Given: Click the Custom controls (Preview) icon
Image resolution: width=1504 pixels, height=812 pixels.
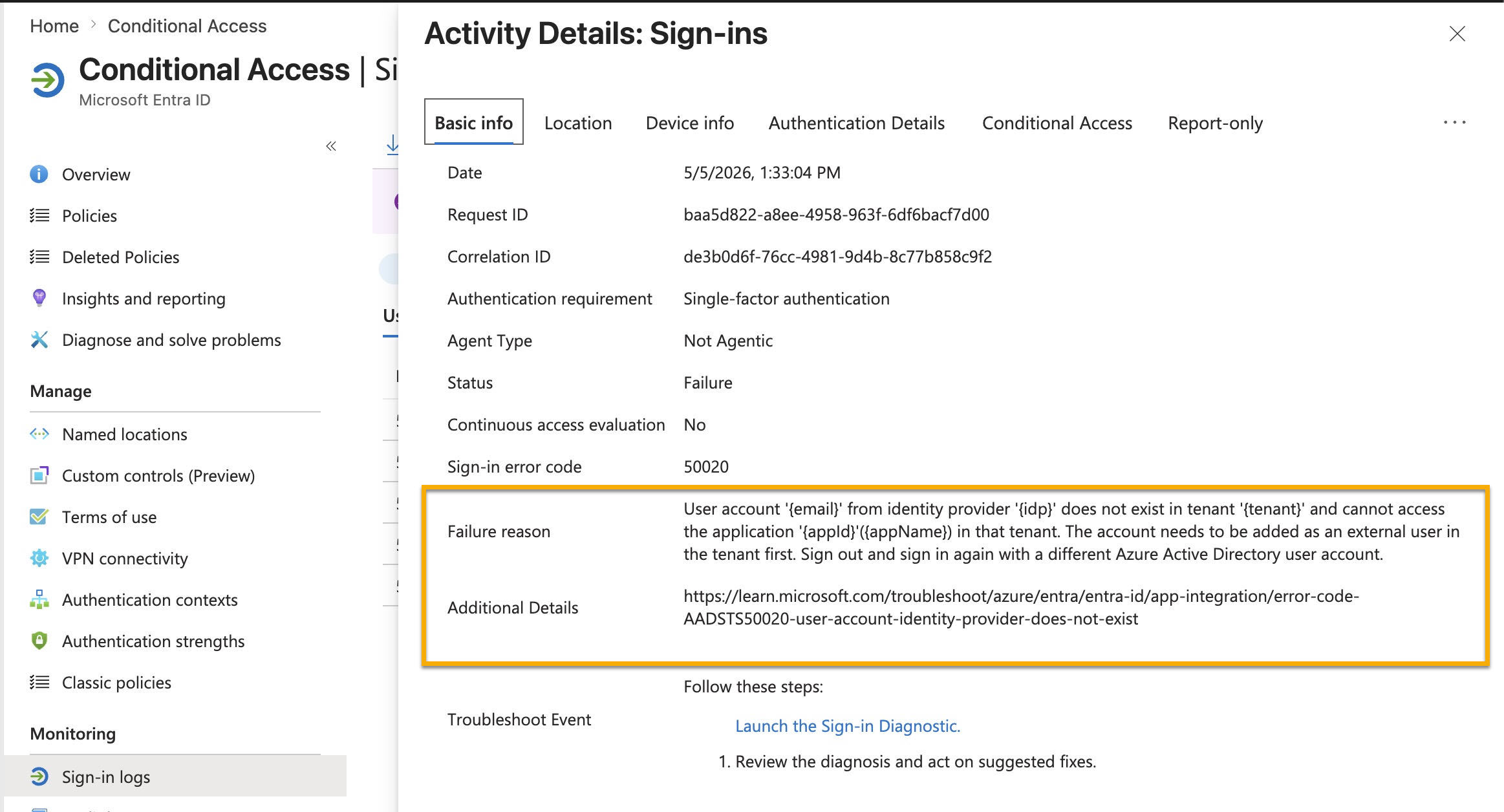Looking at the screenshot, I should click(39, 475).
